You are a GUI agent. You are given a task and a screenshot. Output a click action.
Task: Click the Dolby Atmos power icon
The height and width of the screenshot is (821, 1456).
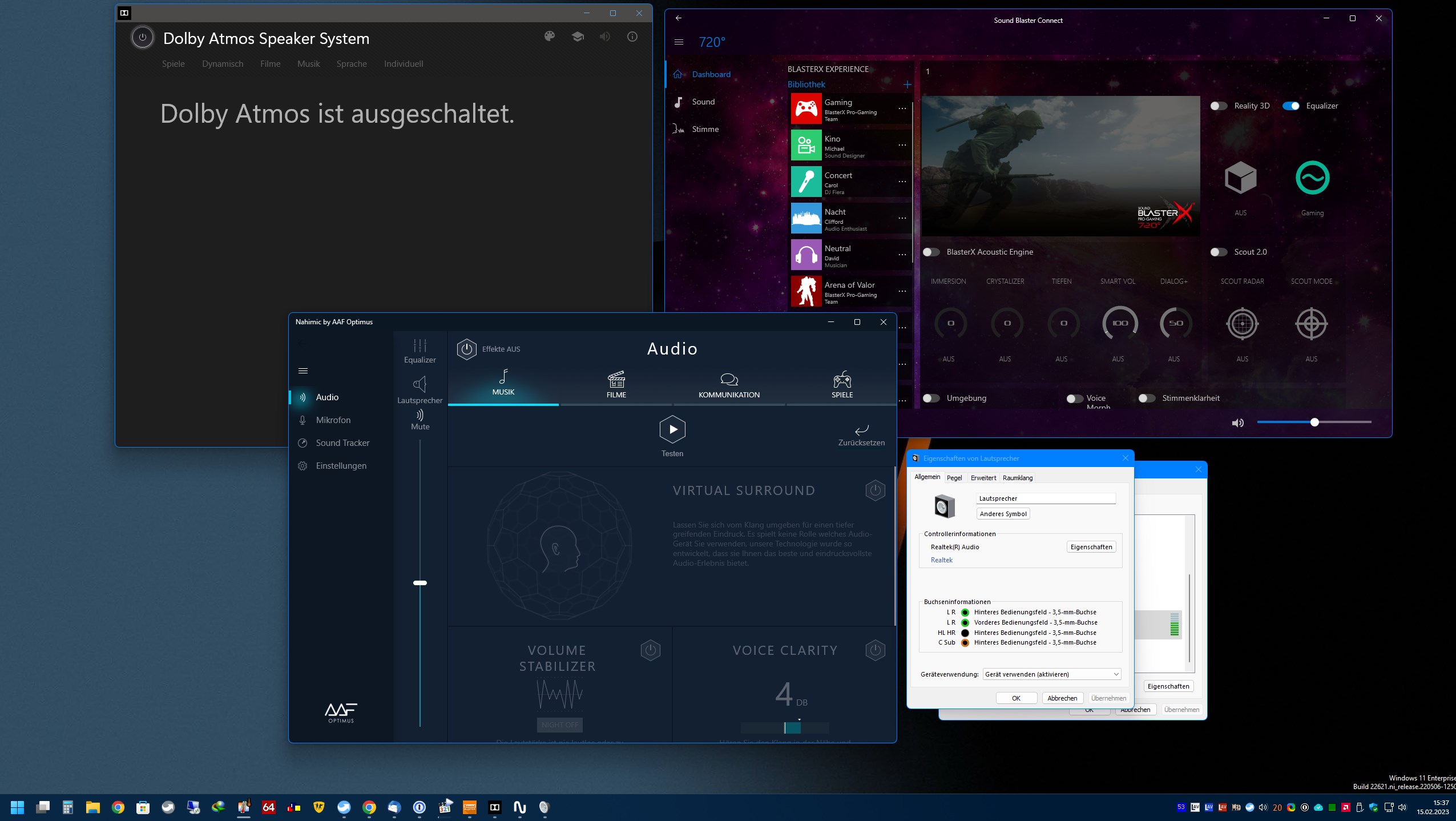142,38
